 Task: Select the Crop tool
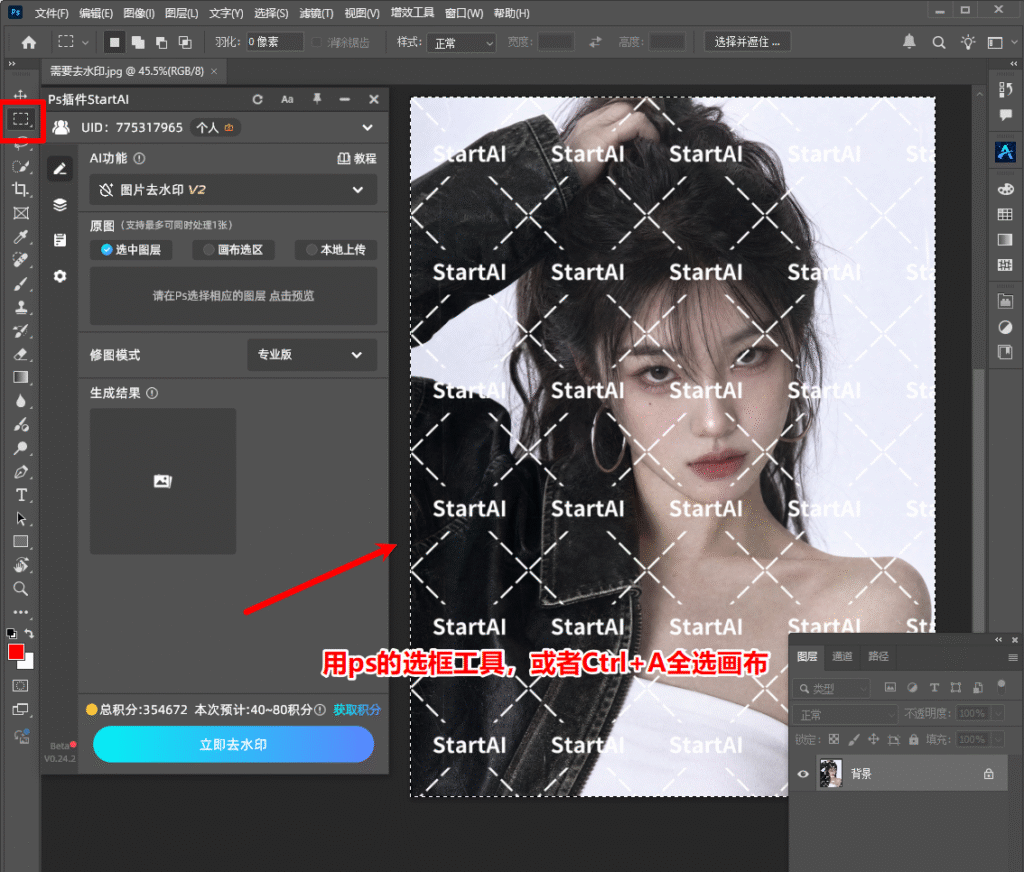coord(21,189)
